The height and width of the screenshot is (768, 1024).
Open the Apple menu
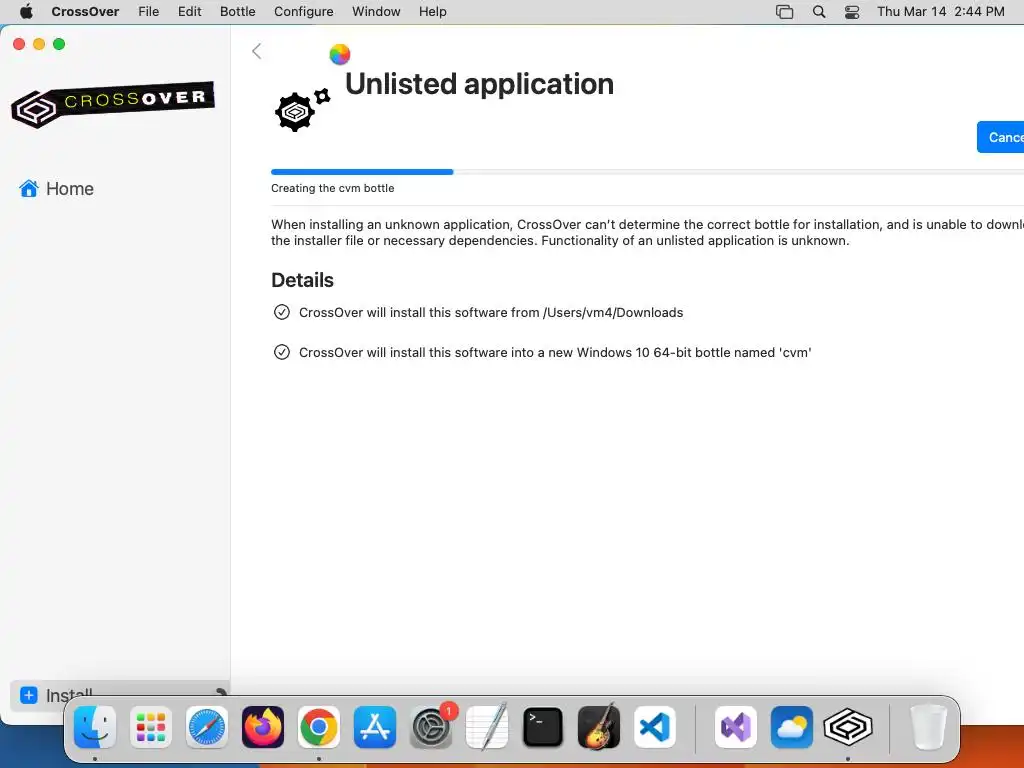point(26,12)
